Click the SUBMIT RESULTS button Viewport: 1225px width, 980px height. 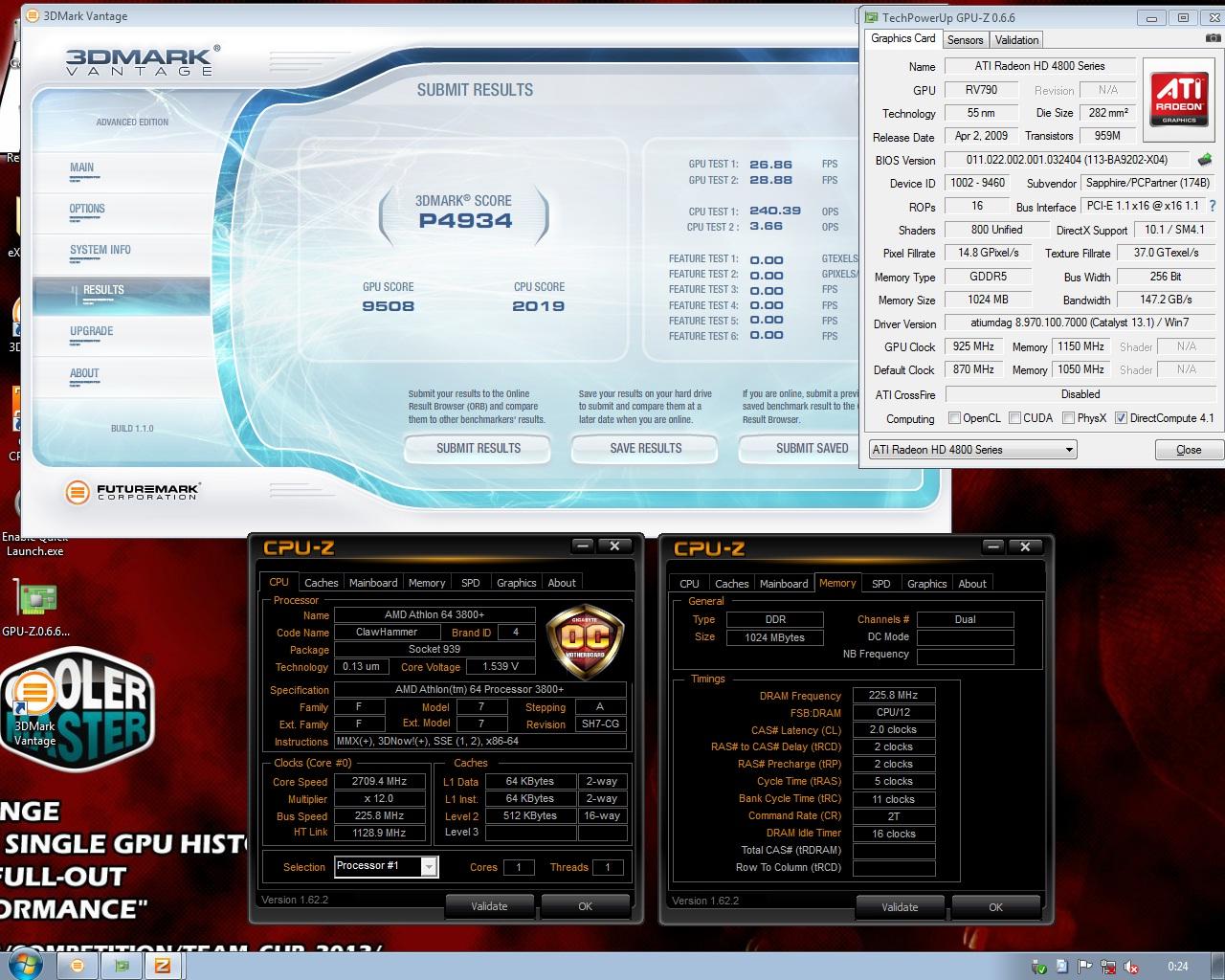coord(479,448)
